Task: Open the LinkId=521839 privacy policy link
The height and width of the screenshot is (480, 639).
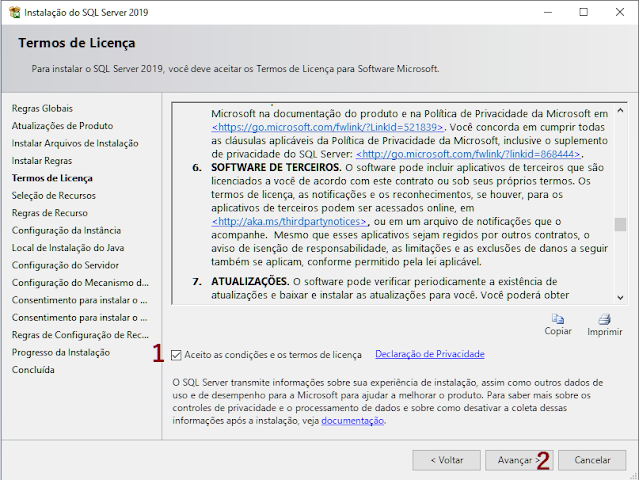Action: 327,127
